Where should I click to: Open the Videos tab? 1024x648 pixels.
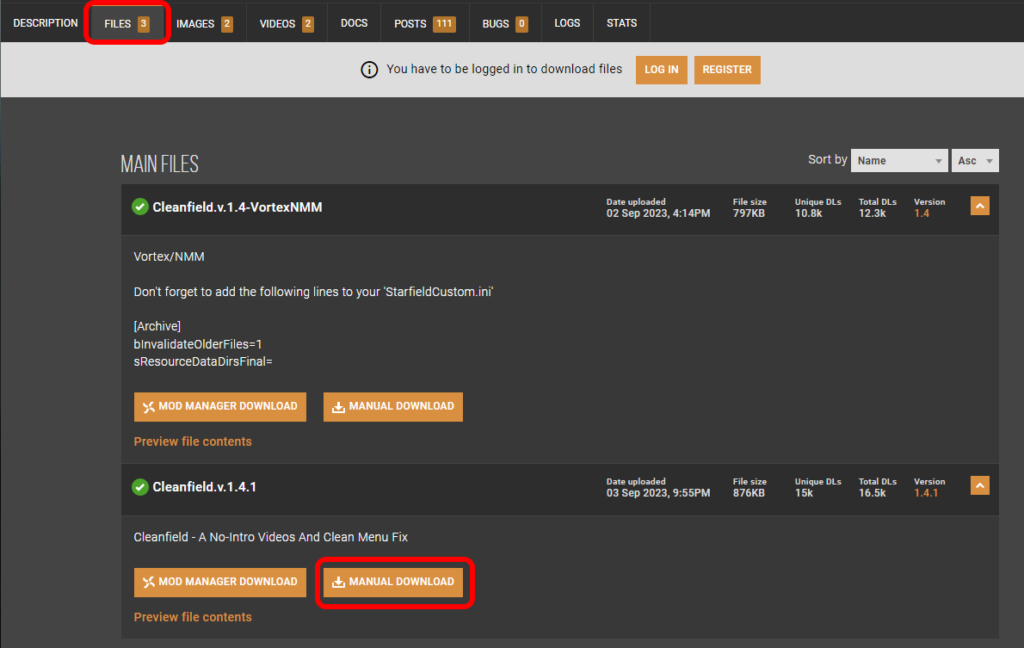[x=287, y=24]
